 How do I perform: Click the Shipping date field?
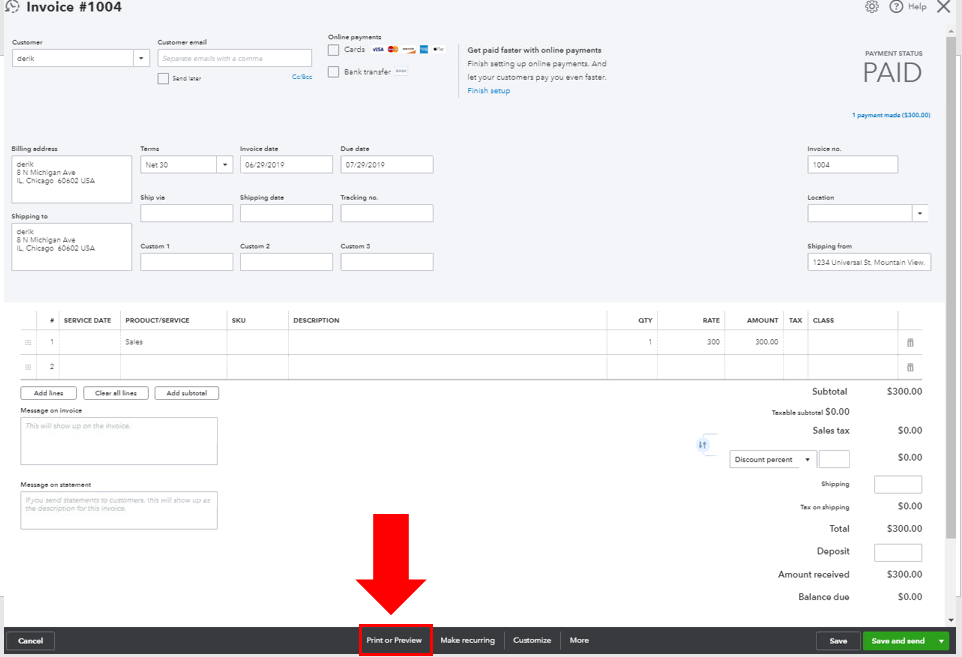tap(286, 213)
